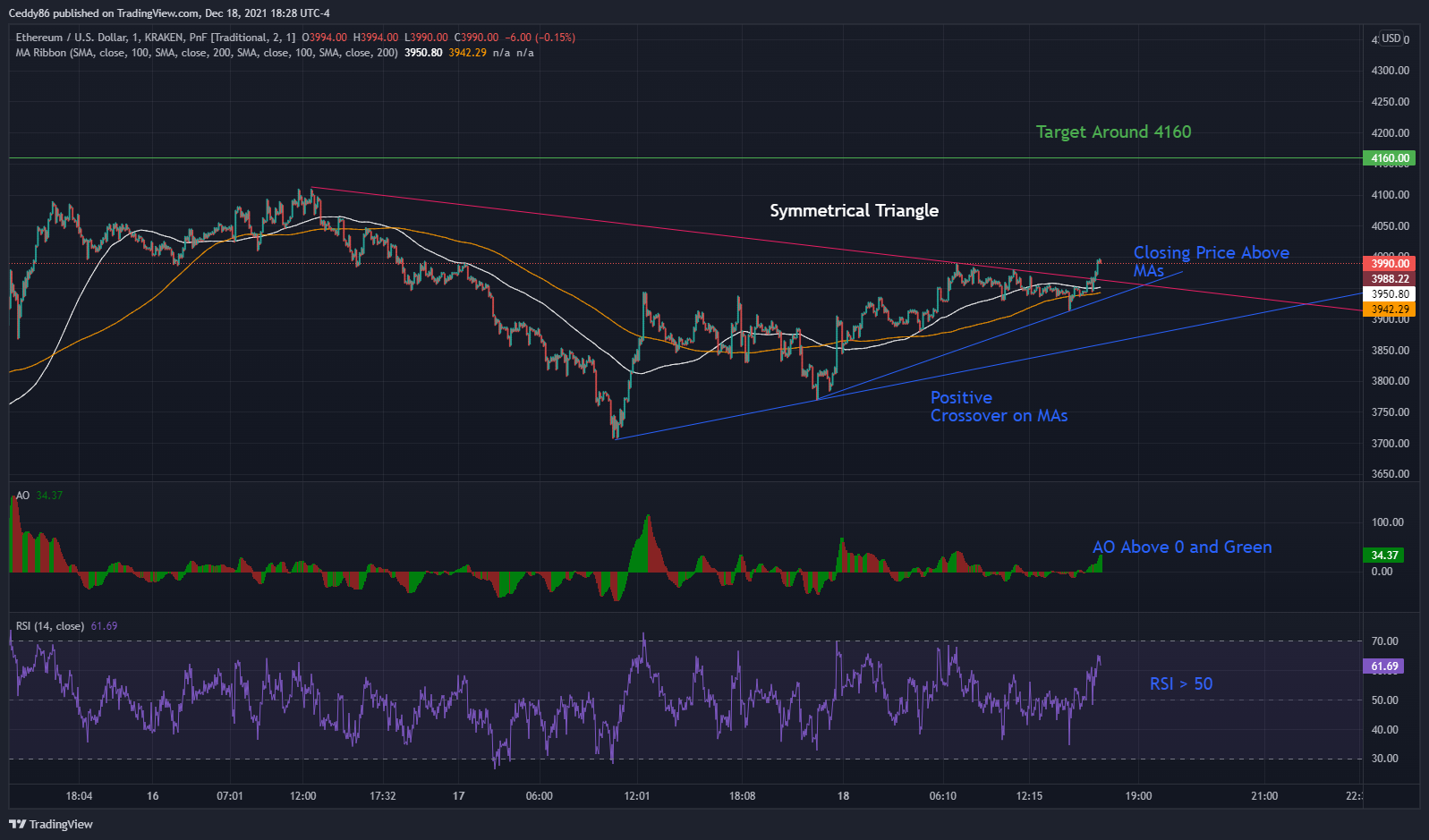The height and width of the screenshot is (840, 1429).
Task: Click the date label 17 on the time axis
Action: 459,796
